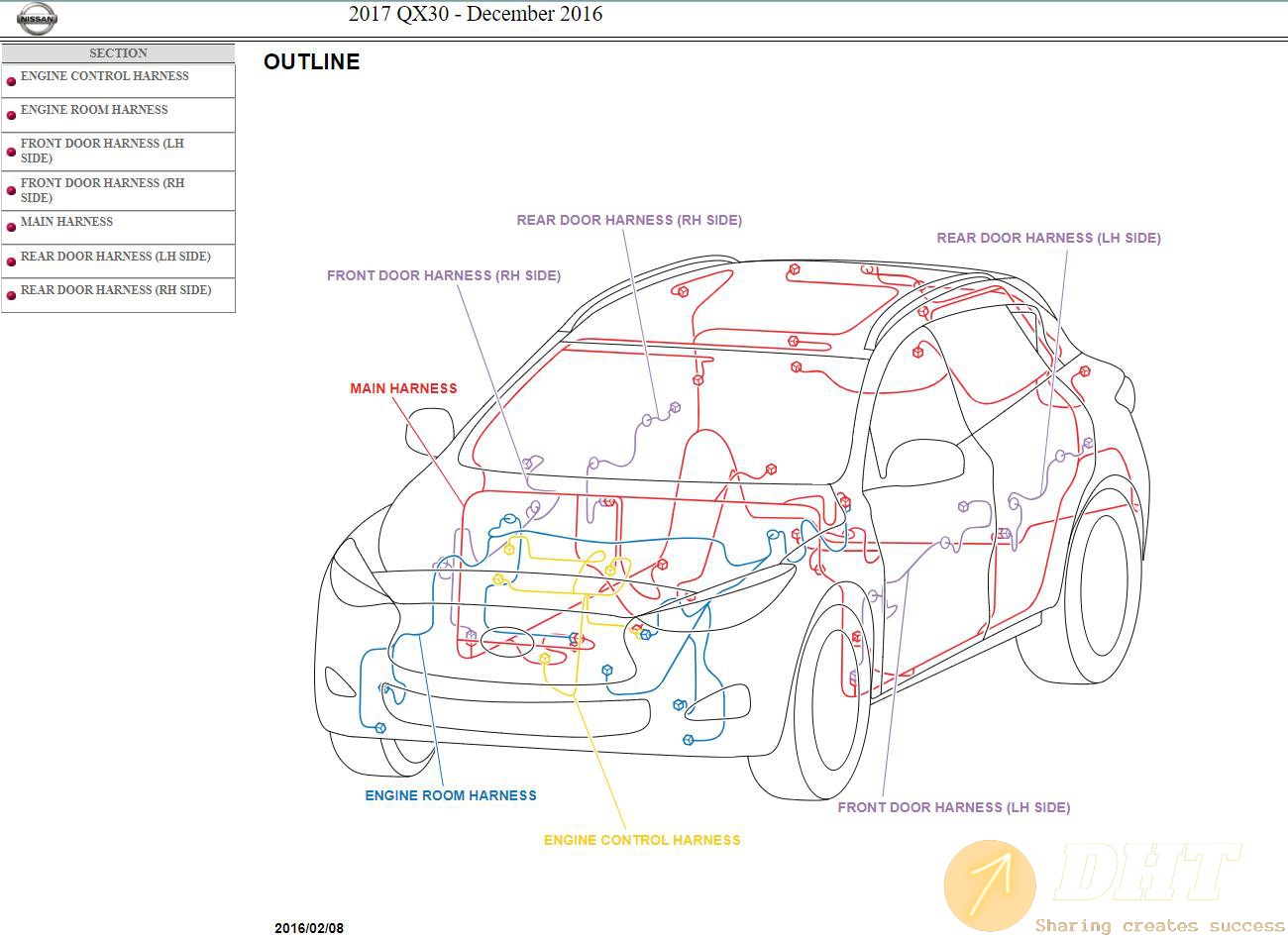Image resolution: width=1288 pixels, height=938 pixels.
Task: Open REAR DOOR HARNESS (LH SIDE) section
Action: point(115,257)
